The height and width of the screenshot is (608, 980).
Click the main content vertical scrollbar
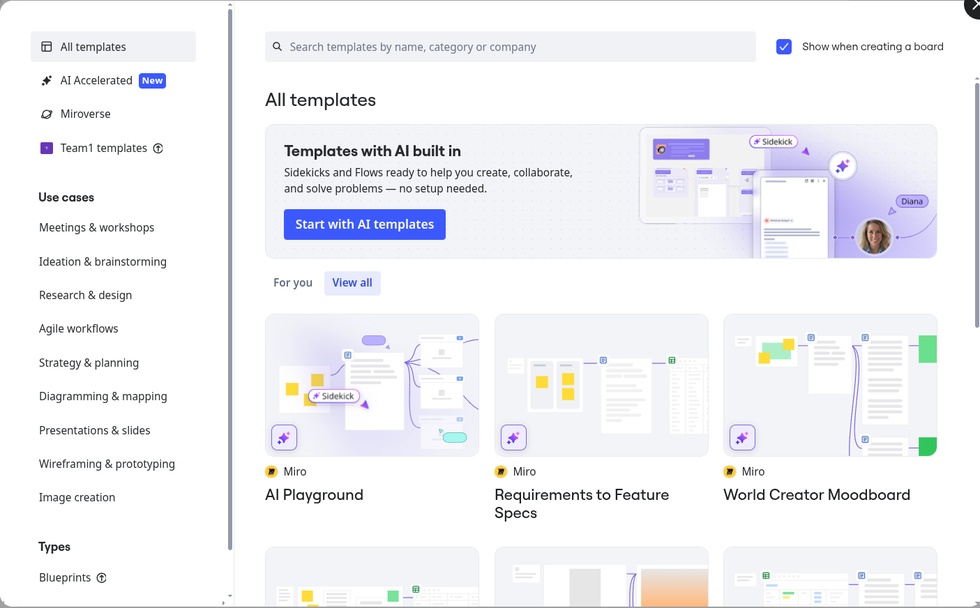pyautogui.click(x=977, y=205)
